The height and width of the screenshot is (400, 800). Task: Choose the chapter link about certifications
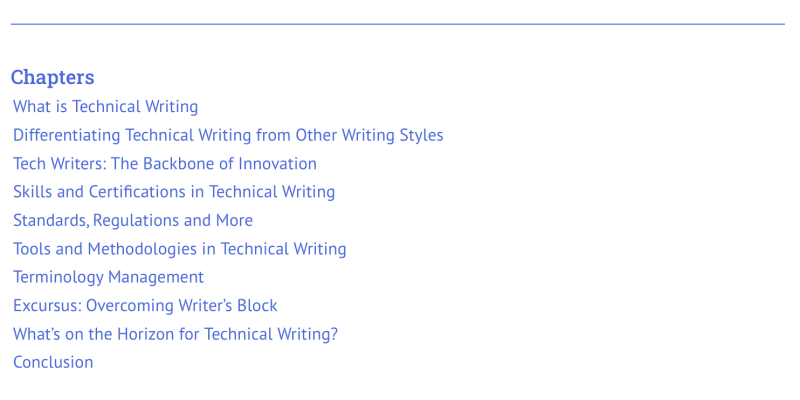[x=174, y=192]
